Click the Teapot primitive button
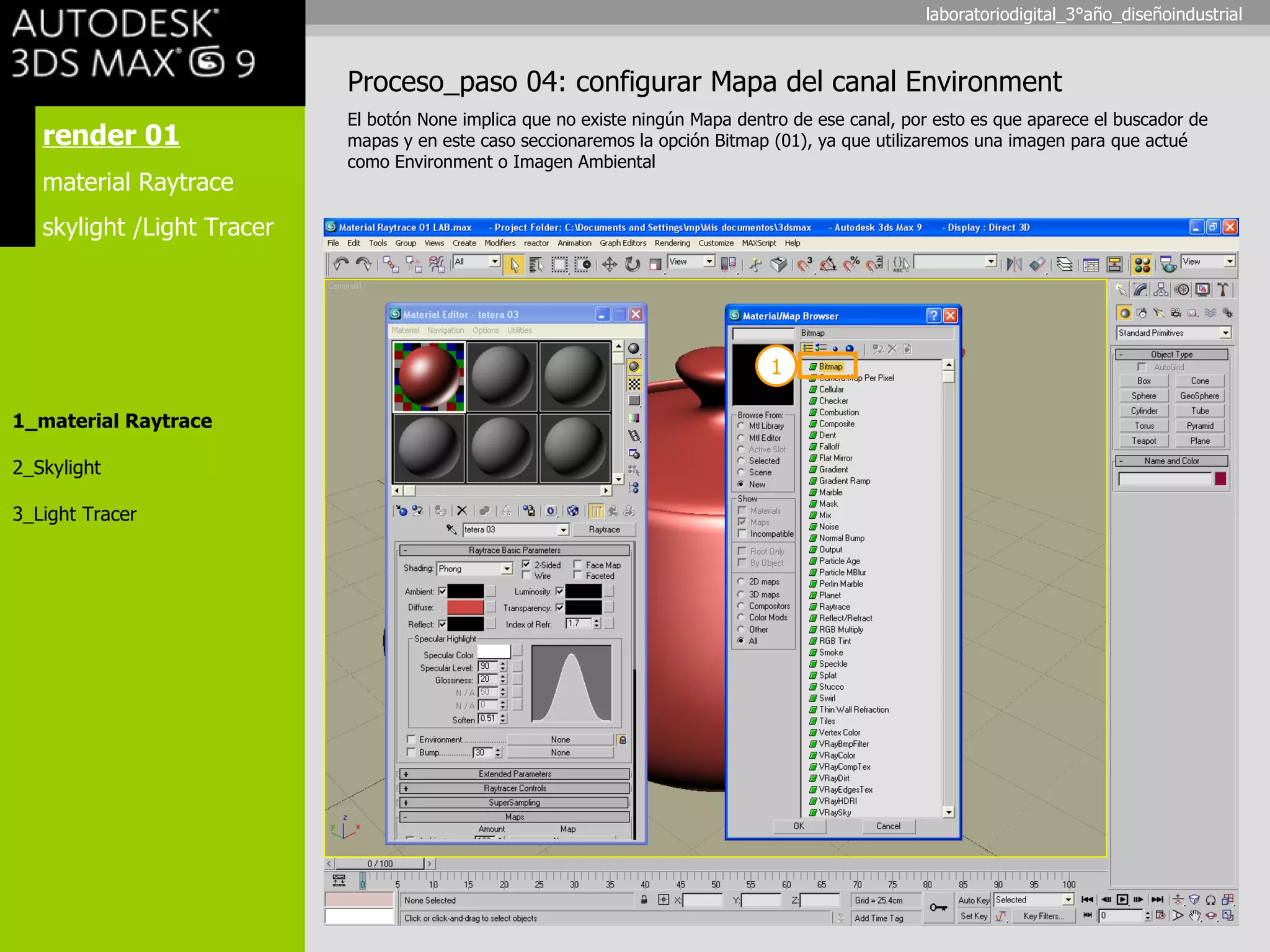 pos(1143,441)
